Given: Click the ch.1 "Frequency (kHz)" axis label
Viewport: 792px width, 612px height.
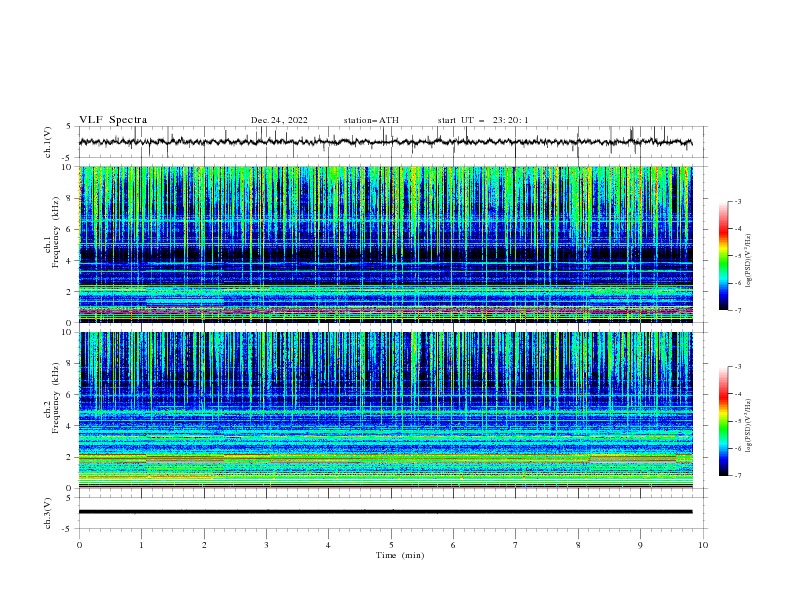Looking at the screenshot, I should [x=55, y=233].
